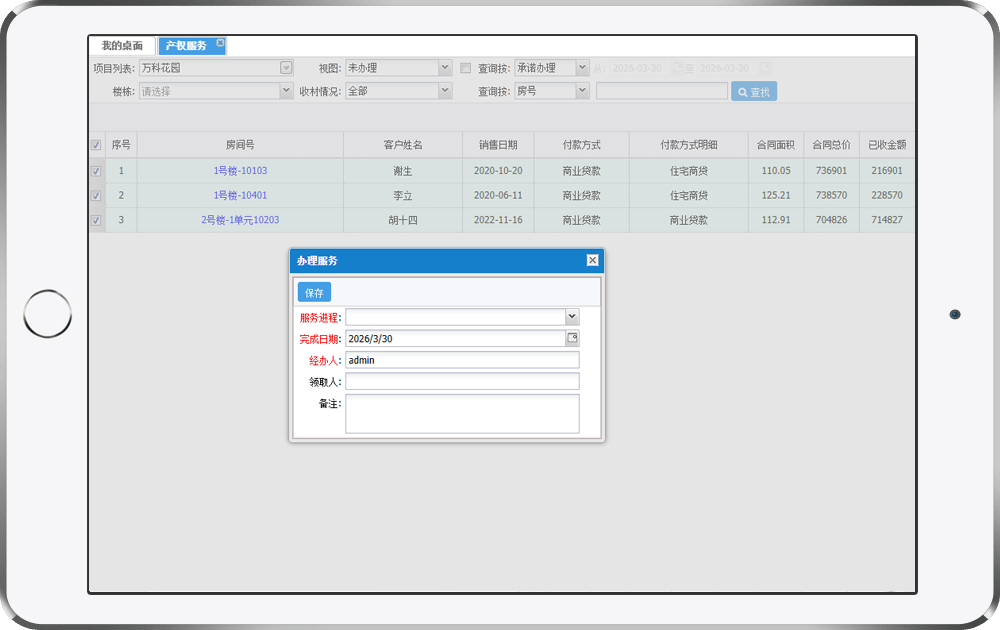Viewport: 1000px width, 630px height.
Task: Click the start date field 2026-03-30
Action: click(x=640, y=68)
